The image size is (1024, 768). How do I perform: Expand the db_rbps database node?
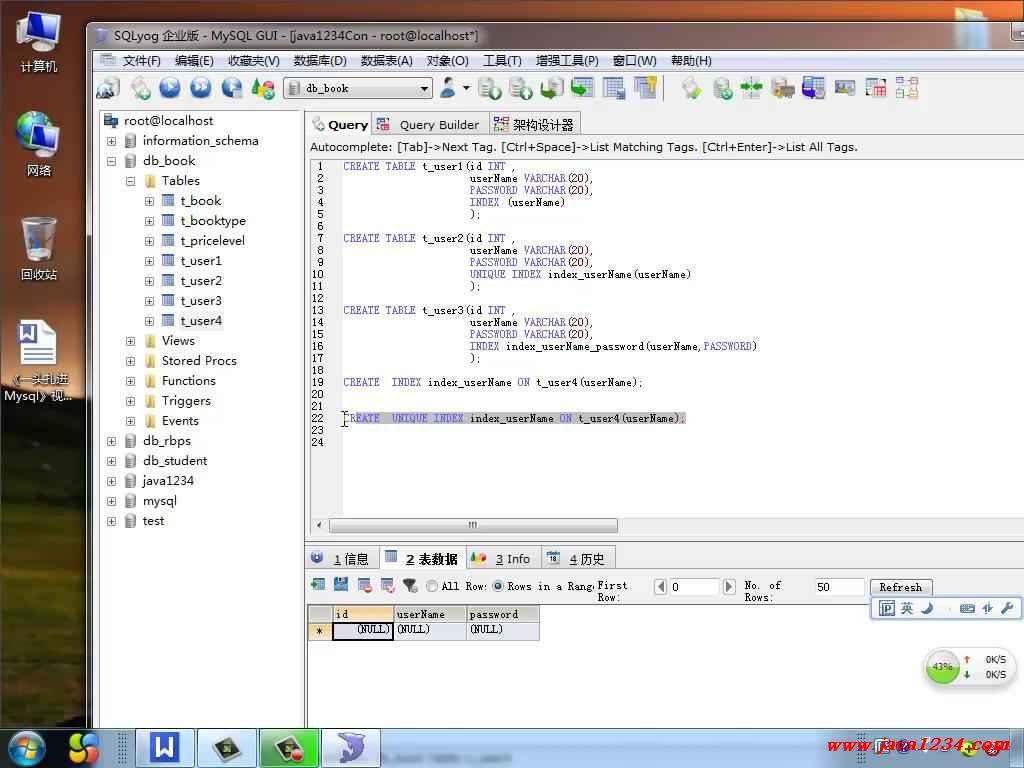point(112,441)
